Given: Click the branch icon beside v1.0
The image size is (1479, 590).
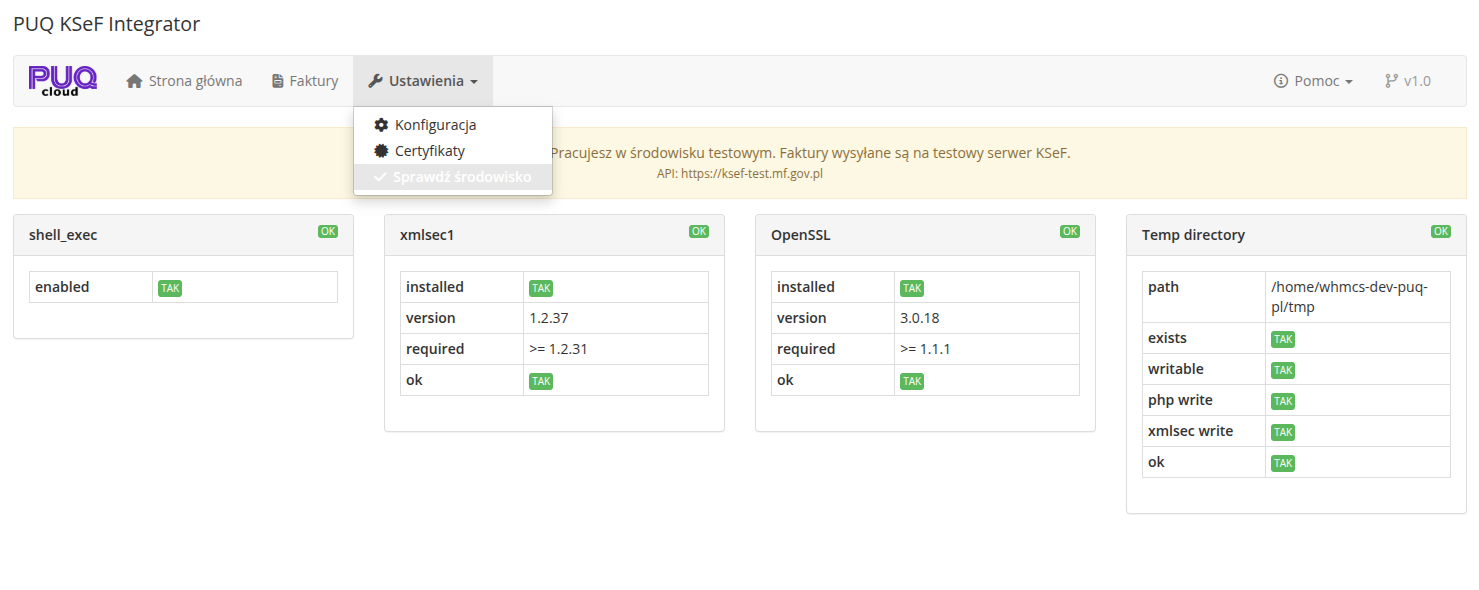Looking at the screenshot, I should (x=1390, y=81).
